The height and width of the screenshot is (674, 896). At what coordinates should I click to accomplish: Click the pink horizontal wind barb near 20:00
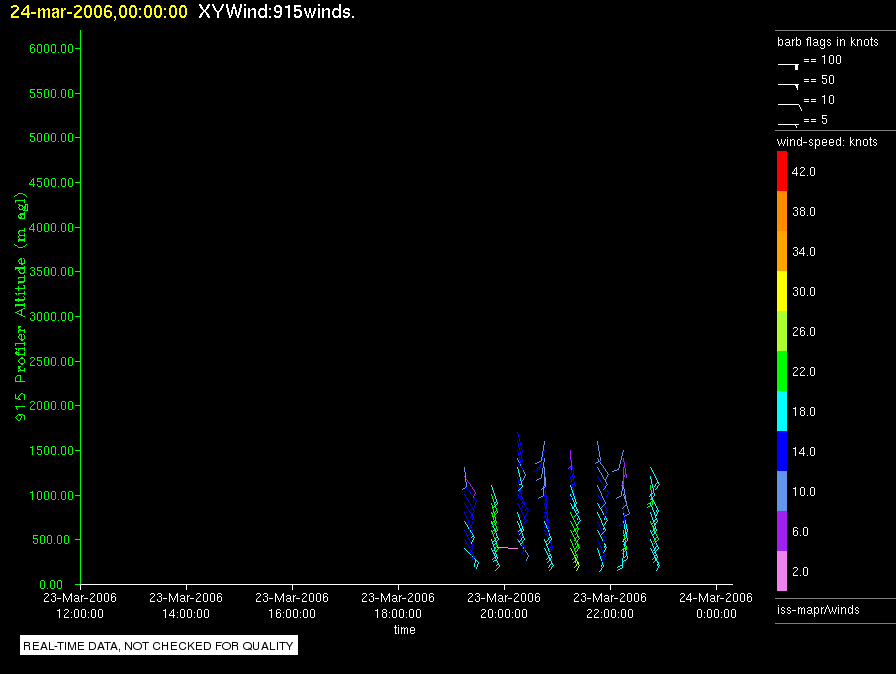pyautogui.click(x=507, y=548)
